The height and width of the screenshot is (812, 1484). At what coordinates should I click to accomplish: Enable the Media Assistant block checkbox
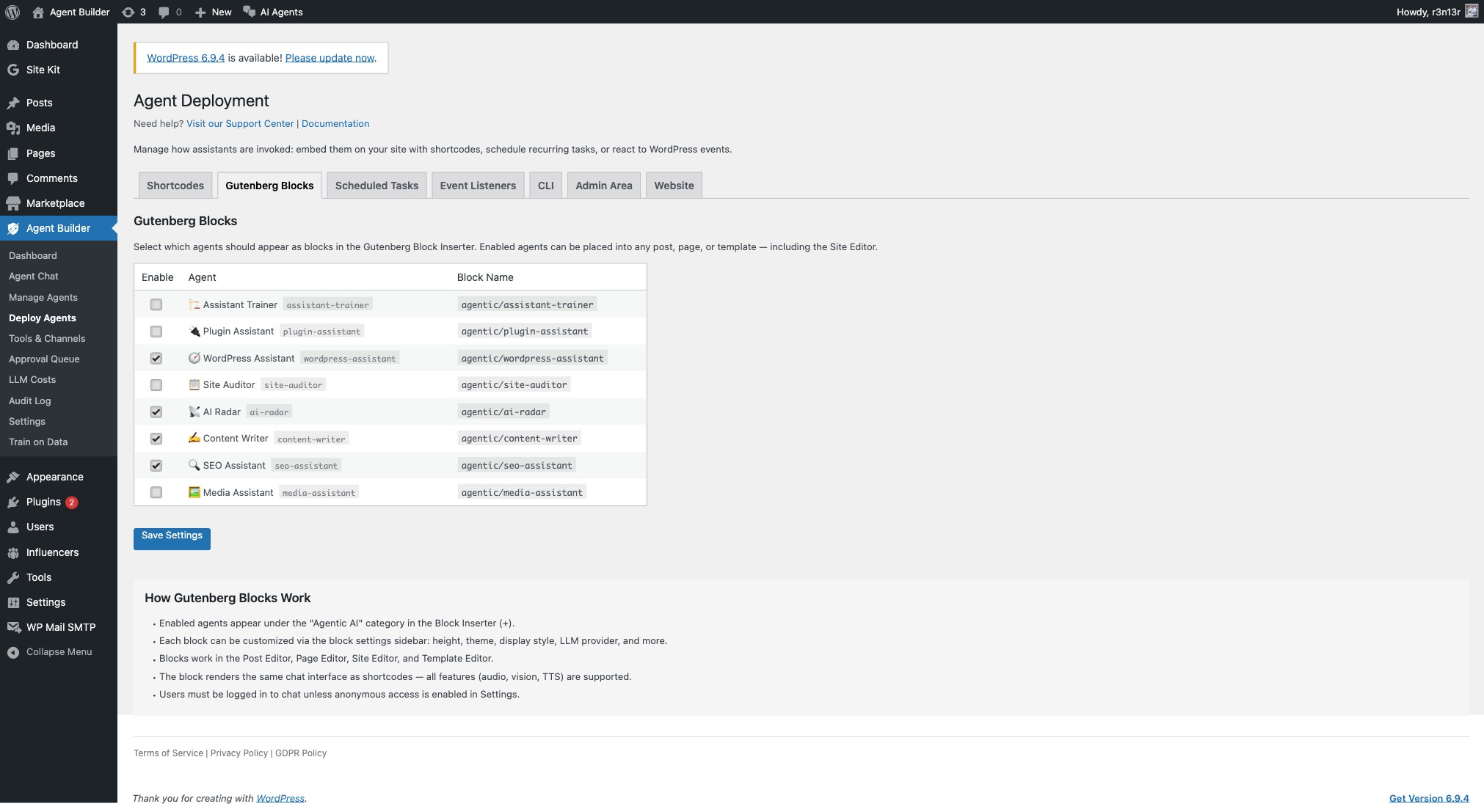tap(156, 492)
